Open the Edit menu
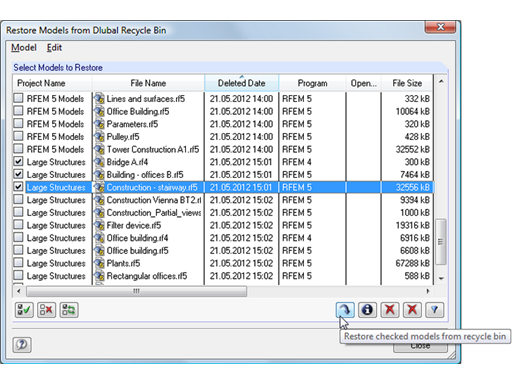This screenshot has width=512, height=385. coord(54,48)
